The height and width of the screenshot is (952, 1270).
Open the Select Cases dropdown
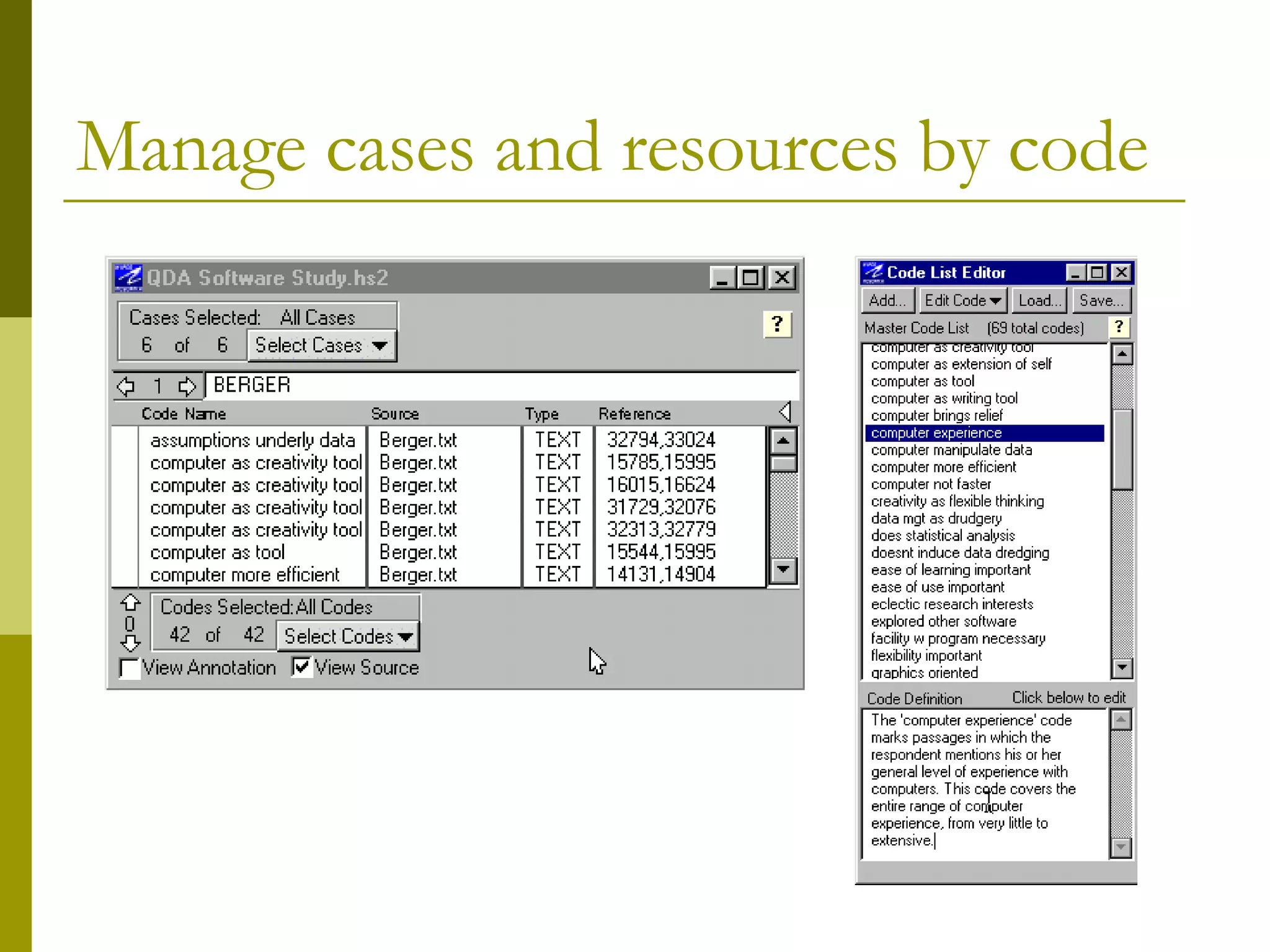click(321, 345)
